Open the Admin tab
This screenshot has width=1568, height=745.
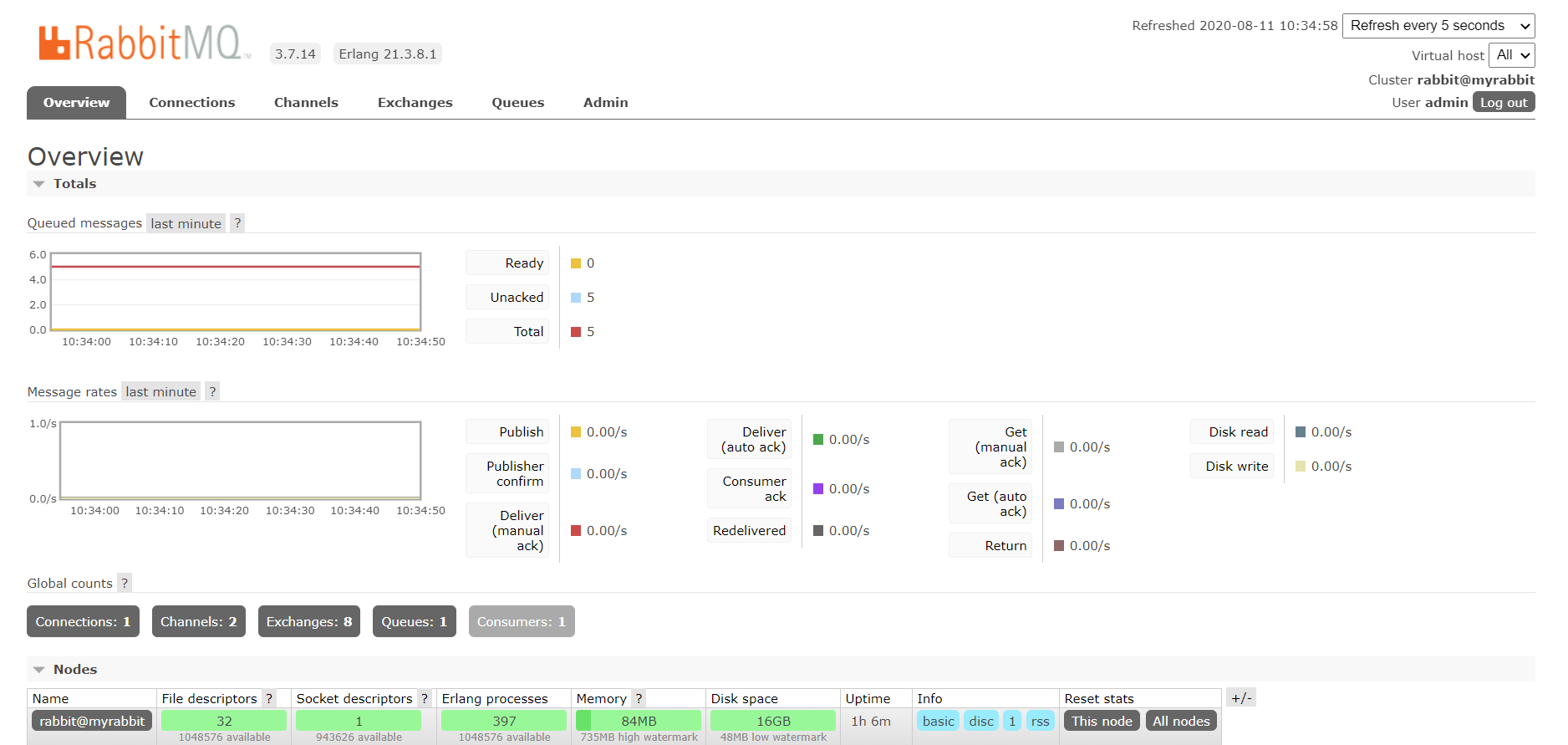(605, 103)
